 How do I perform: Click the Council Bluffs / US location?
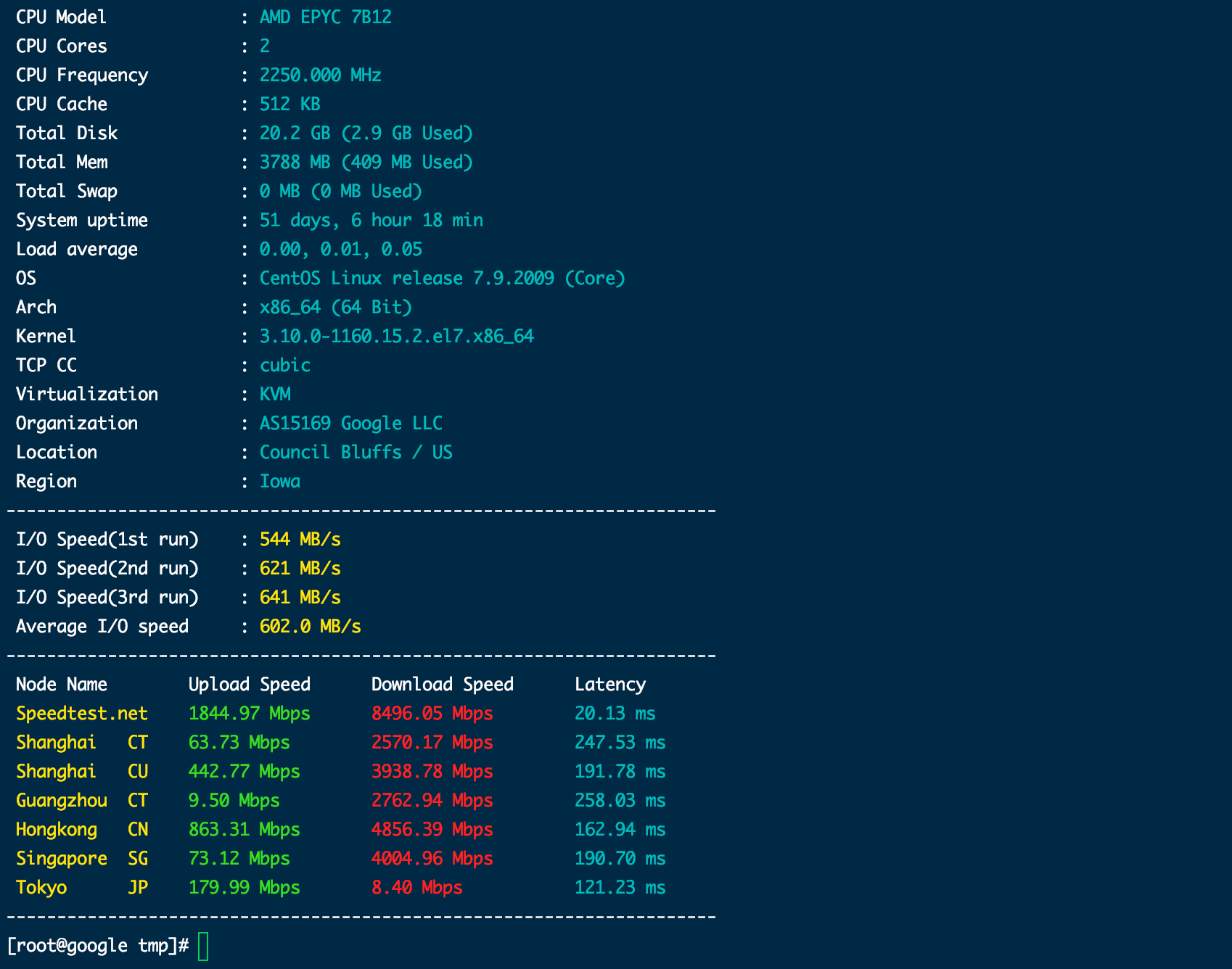[x=356, y=453]
